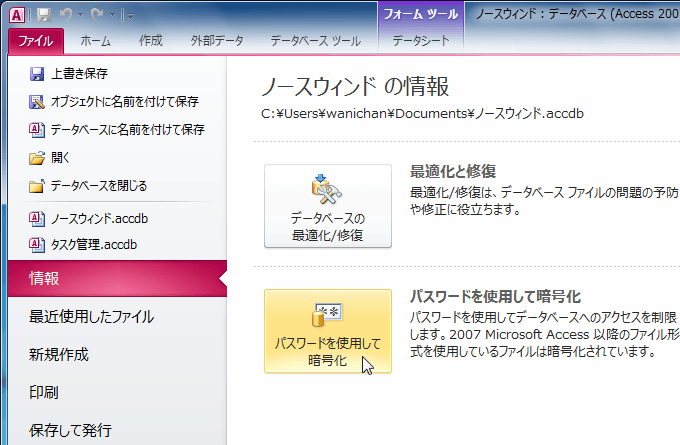This screenshot has width=680, height=445.
Task: Click the パスワードを使用して暗号化 button
Action: pyautogui.click(x=328, y=331)
